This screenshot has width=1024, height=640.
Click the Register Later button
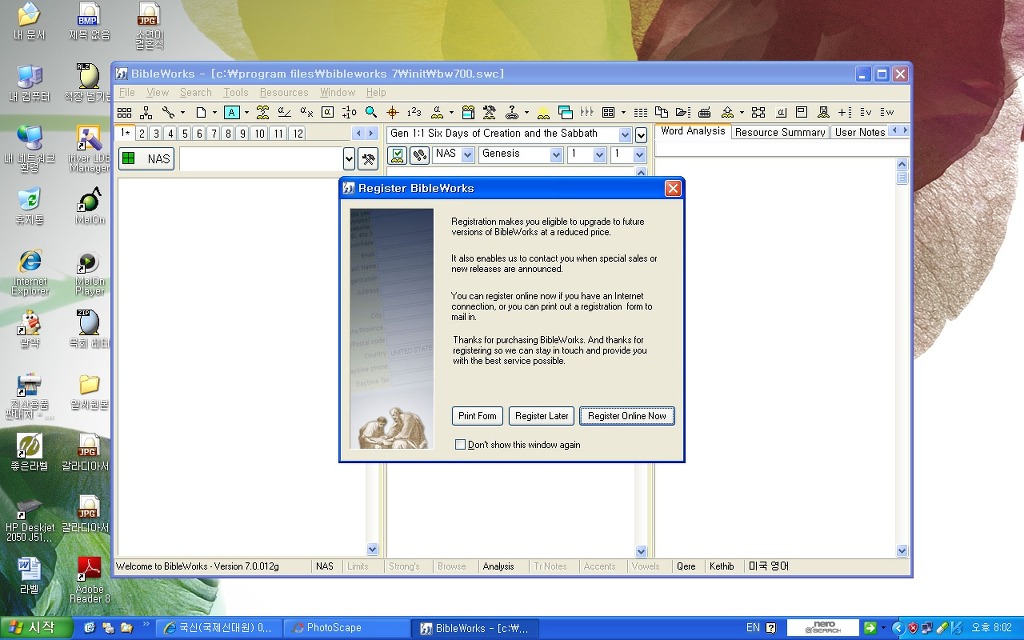541,416
